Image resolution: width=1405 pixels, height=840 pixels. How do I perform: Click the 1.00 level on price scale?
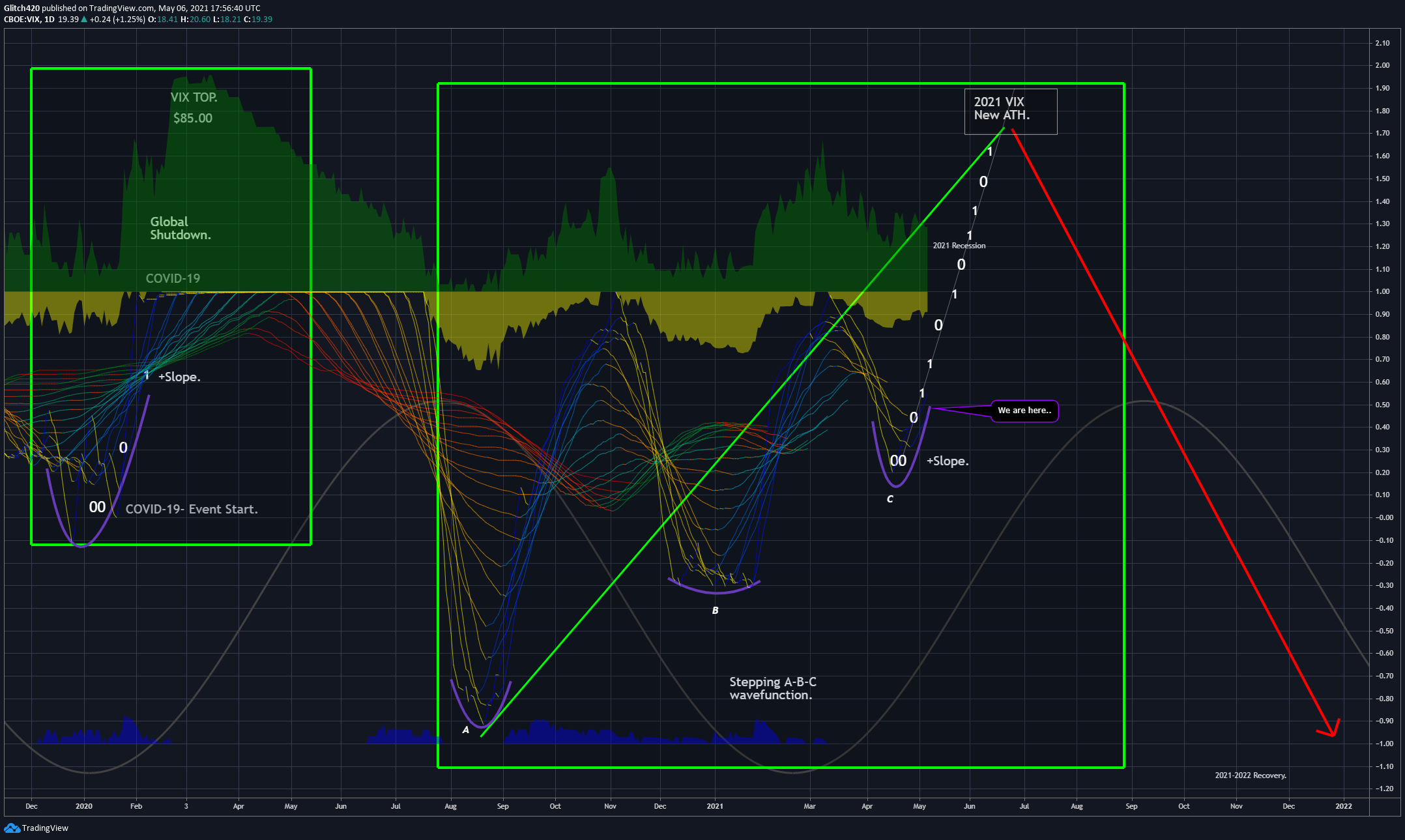tap(1382, 291)
